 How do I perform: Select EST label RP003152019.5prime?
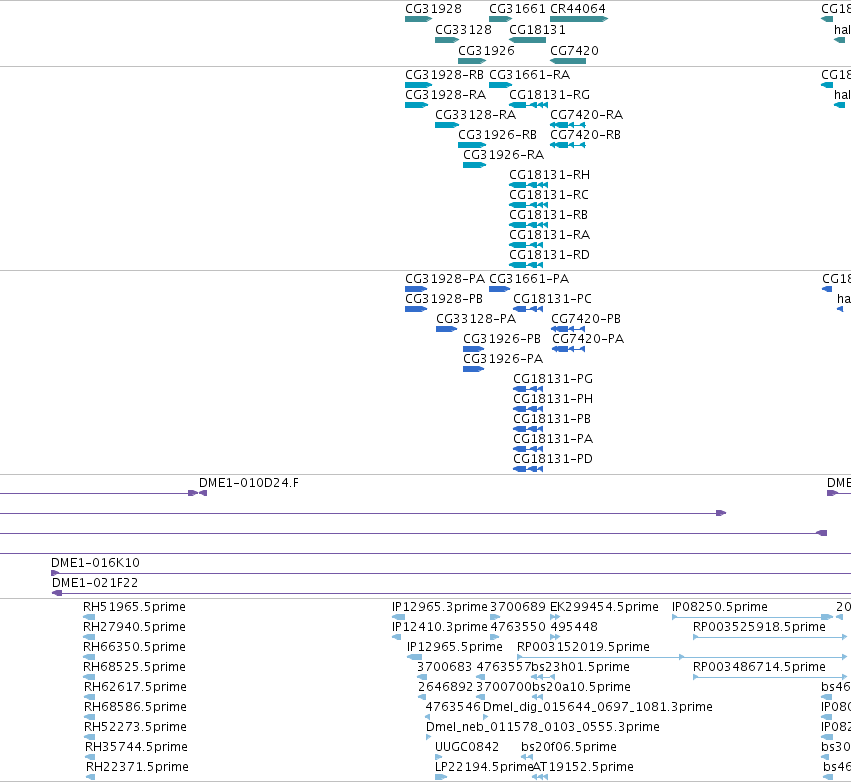(583, 647)
